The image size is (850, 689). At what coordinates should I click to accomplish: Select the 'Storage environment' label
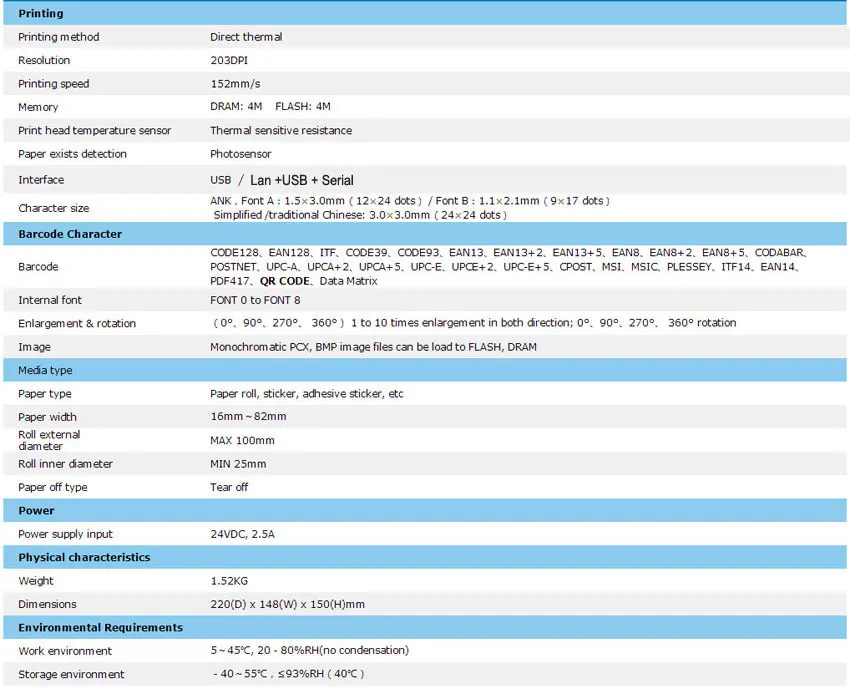click(x=71, y=674)
